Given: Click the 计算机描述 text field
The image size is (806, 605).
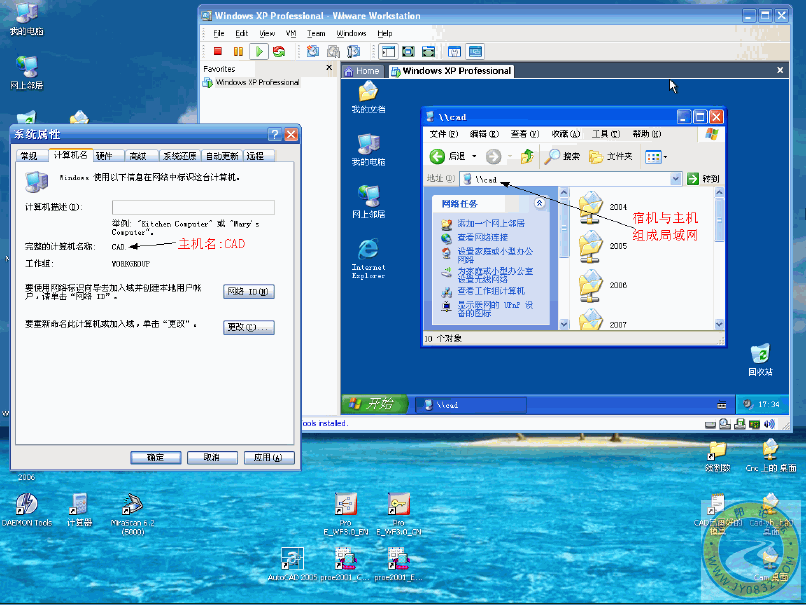Looking at the screenshot, I should tap(193, 207).
